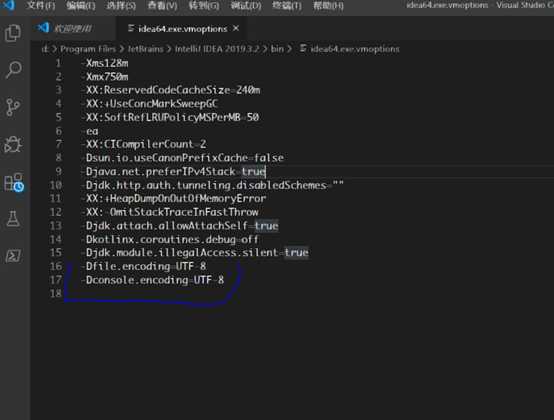Click line number 9 in the gutter
The image size is (554, 420).
pos(58,172)
